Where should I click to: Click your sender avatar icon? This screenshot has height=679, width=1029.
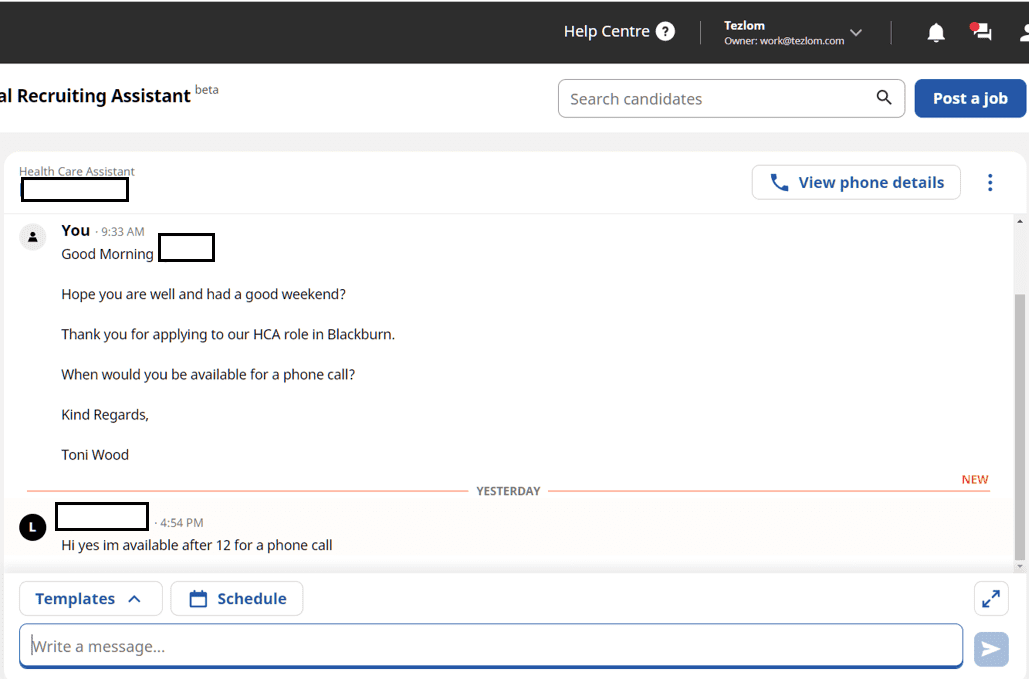[32, 237]
